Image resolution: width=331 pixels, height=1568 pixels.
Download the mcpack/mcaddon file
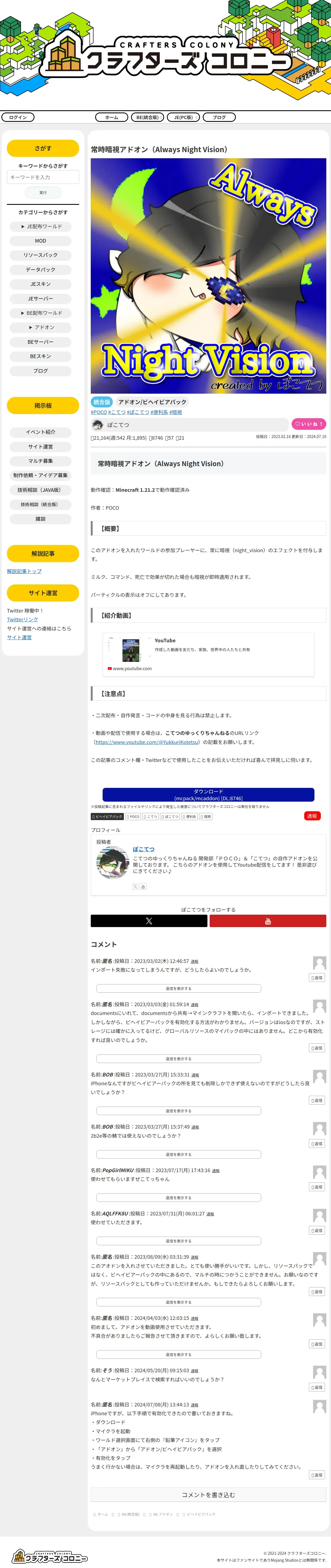pos(209,795)
